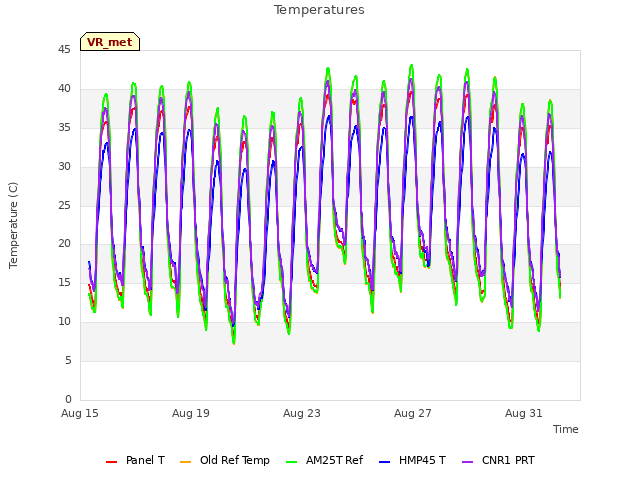Toggle Panel T series in legend
The height and width of the screenshot is (480, 640).
(135, 460)
